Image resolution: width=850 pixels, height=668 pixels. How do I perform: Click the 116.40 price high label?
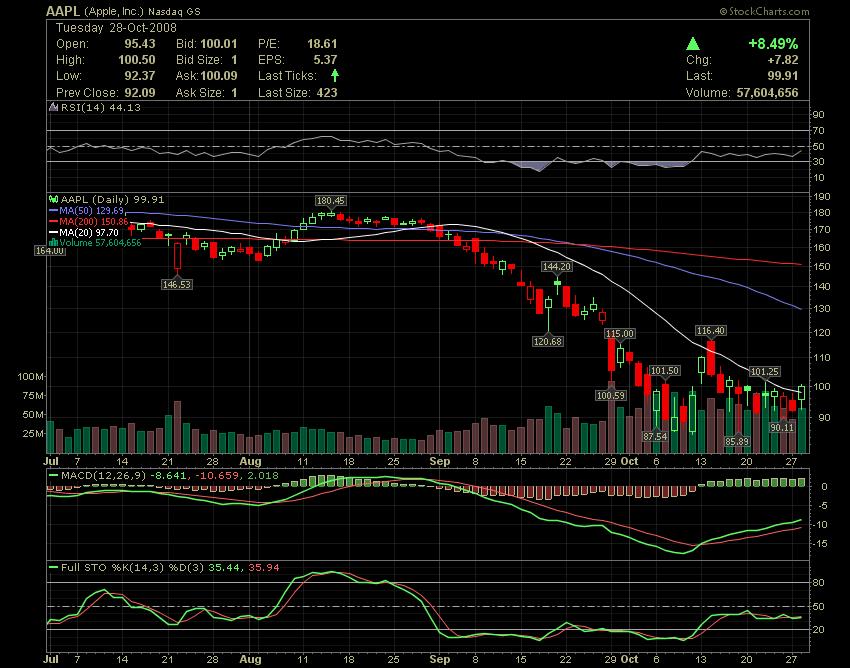(710, 330)
